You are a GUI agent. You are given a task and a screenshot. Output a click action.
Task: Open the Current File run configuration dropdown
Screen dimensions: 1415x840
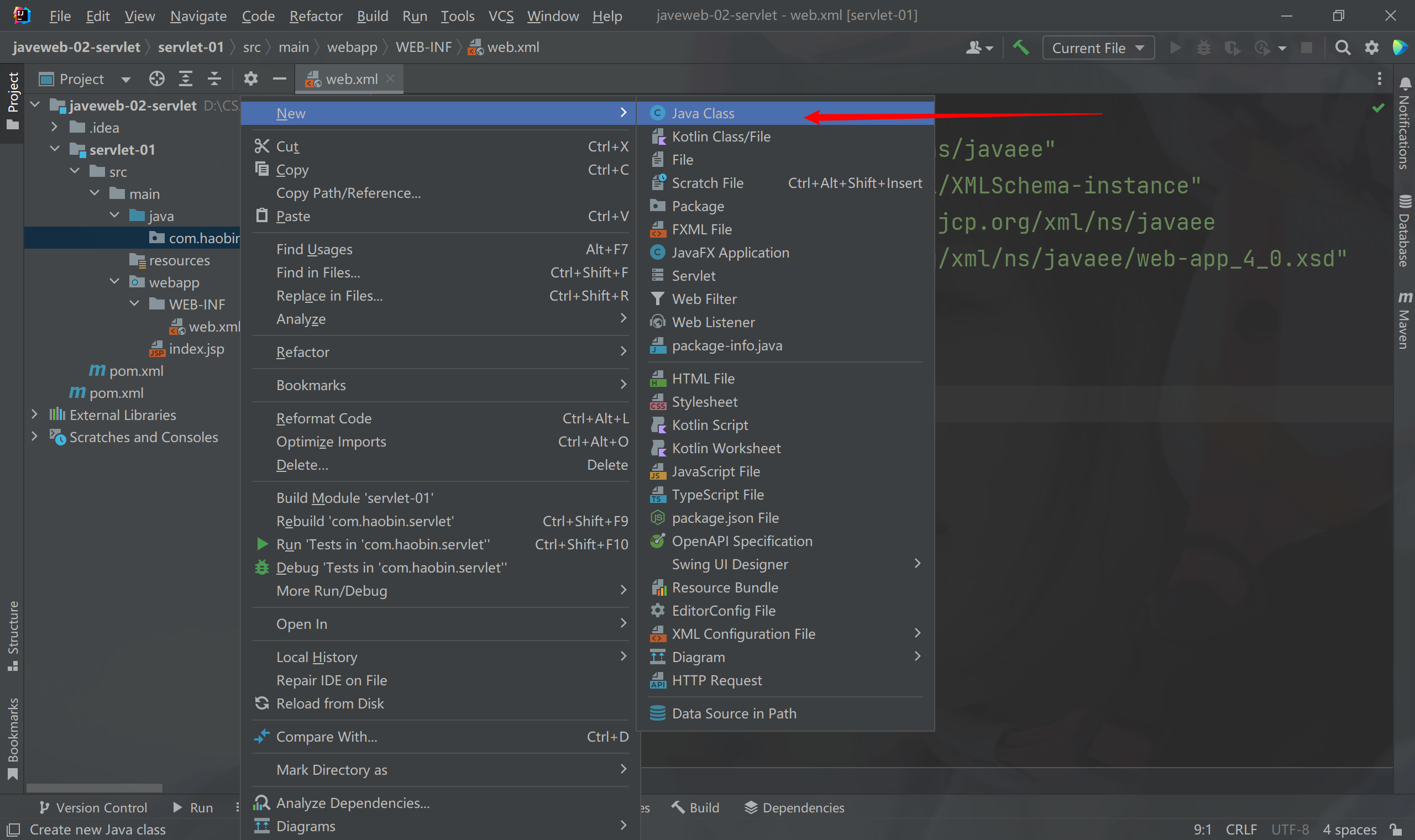(1098, 48)
